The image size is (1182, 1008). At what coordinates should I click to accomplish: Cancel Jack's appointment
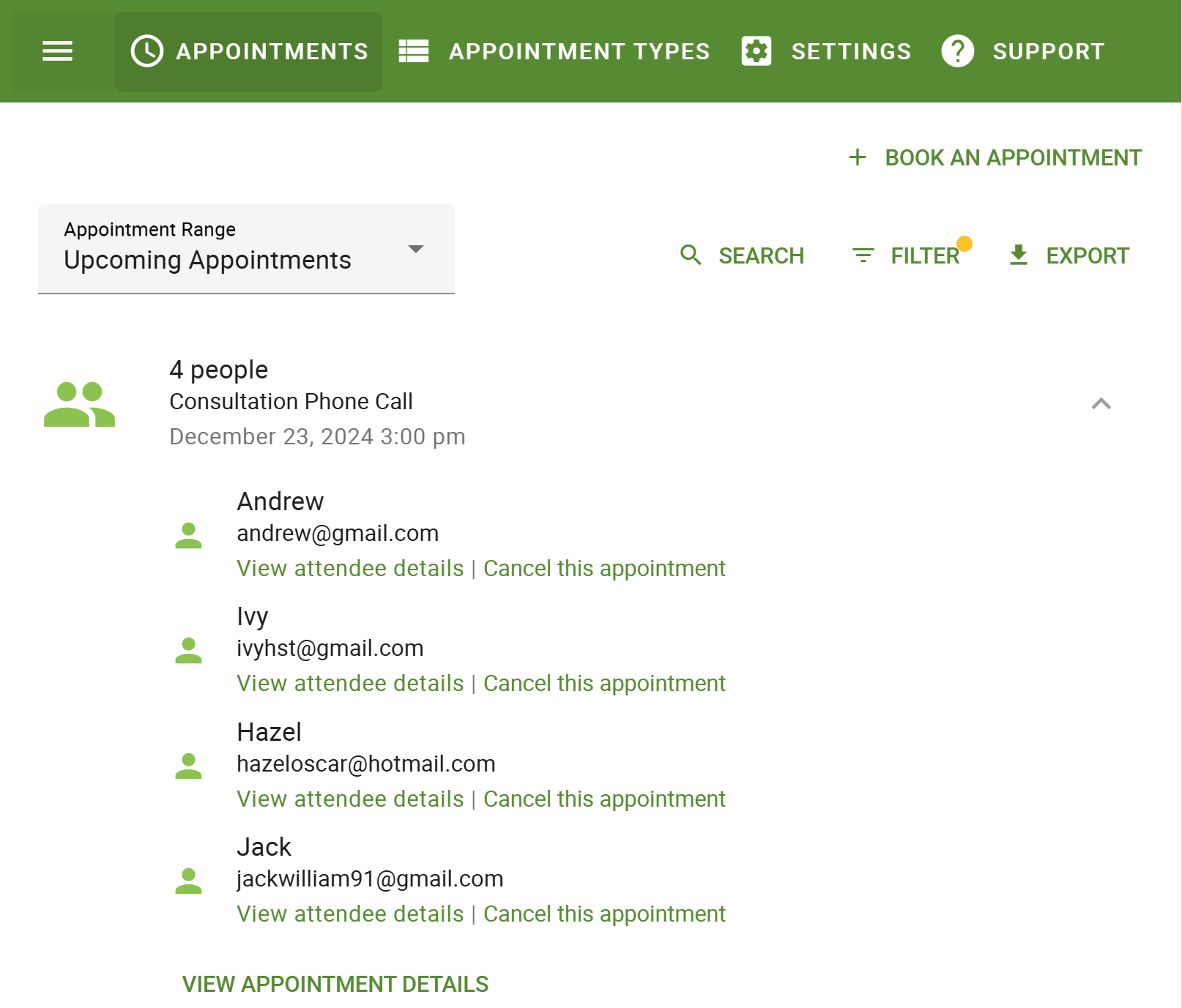point(604,914)
